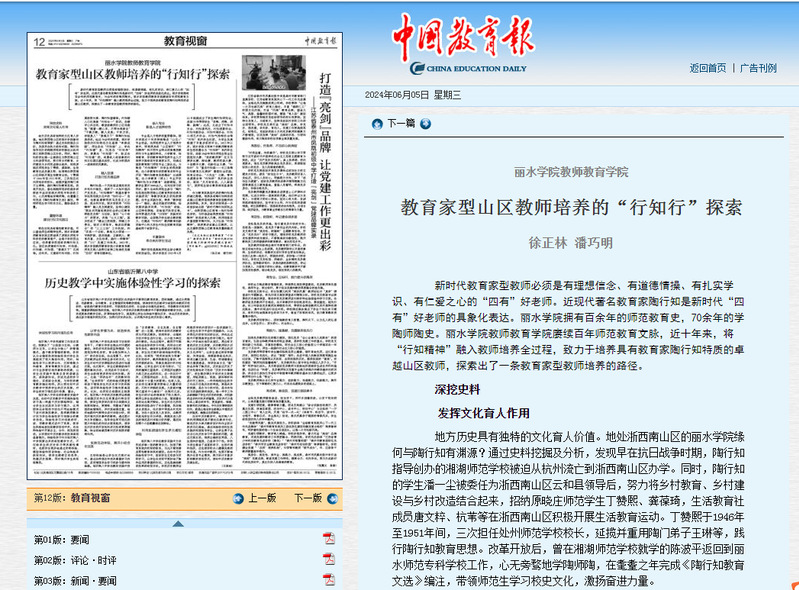Click the China Education Daily logo
Image resolution: width=799 pixels, height=590 pixels.
click(x=463, y=44)
